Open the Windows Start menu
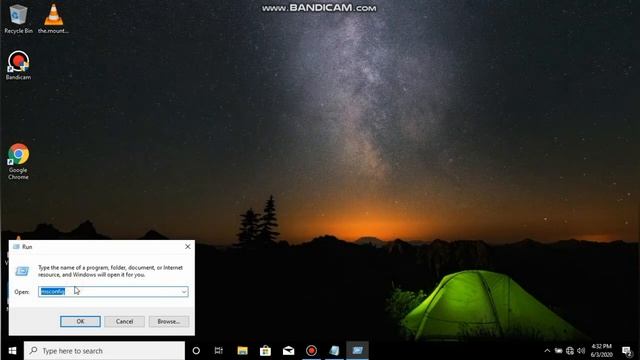The image size is (640, 360). coord(12,351)
